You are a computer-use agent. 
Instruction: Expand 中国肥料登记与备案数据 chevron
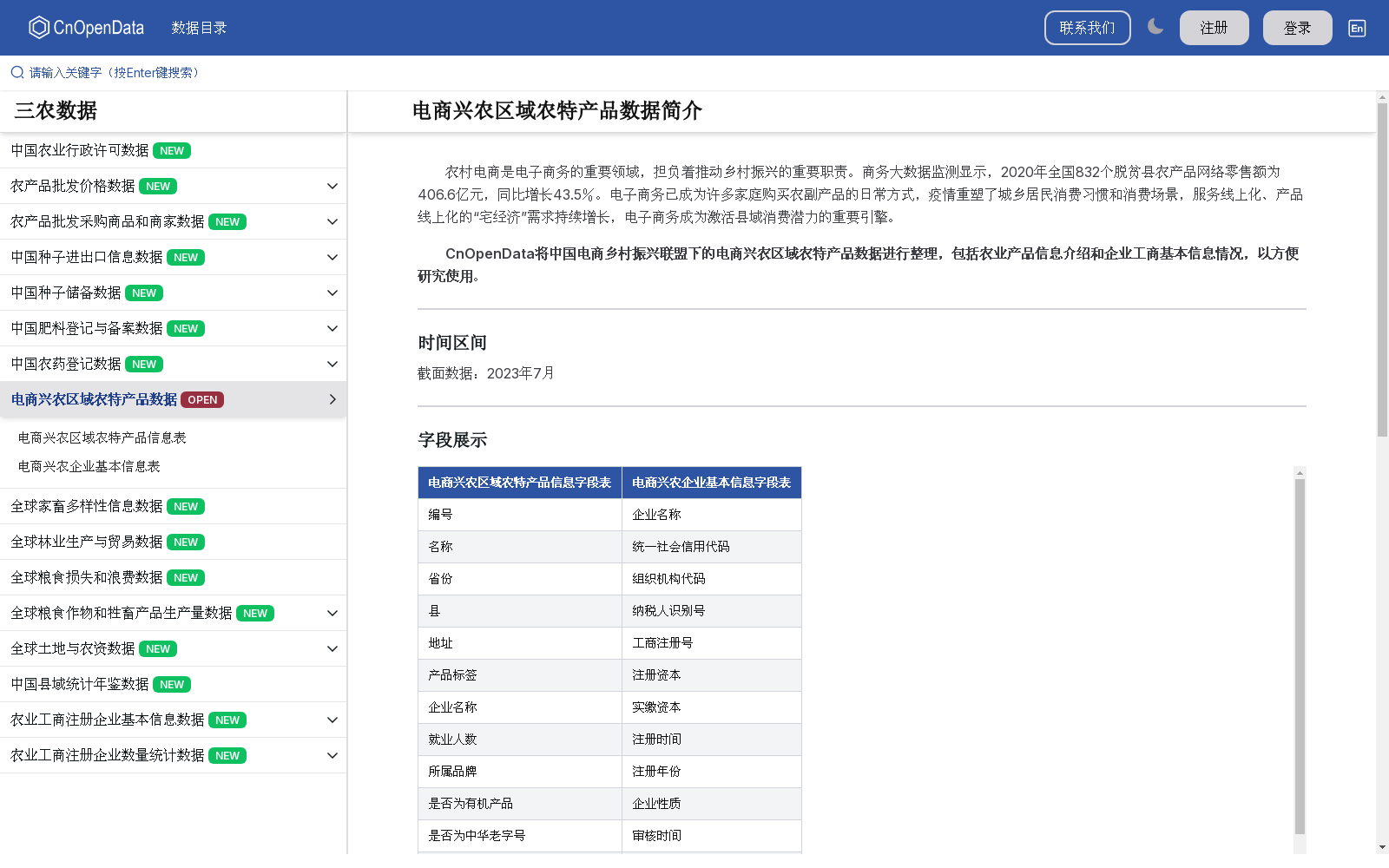click(332, 328)
